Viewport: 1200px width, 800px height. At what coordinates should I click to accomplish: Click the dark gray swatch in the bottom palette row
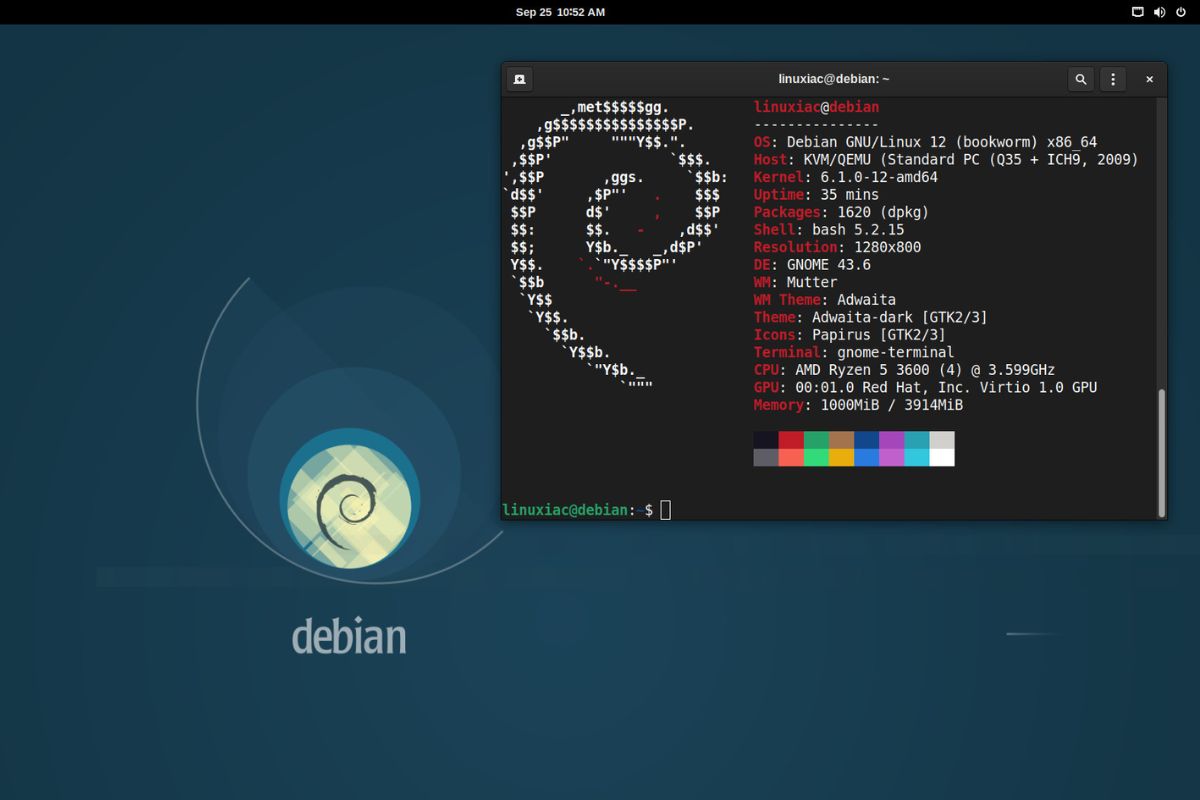(766, 457)
